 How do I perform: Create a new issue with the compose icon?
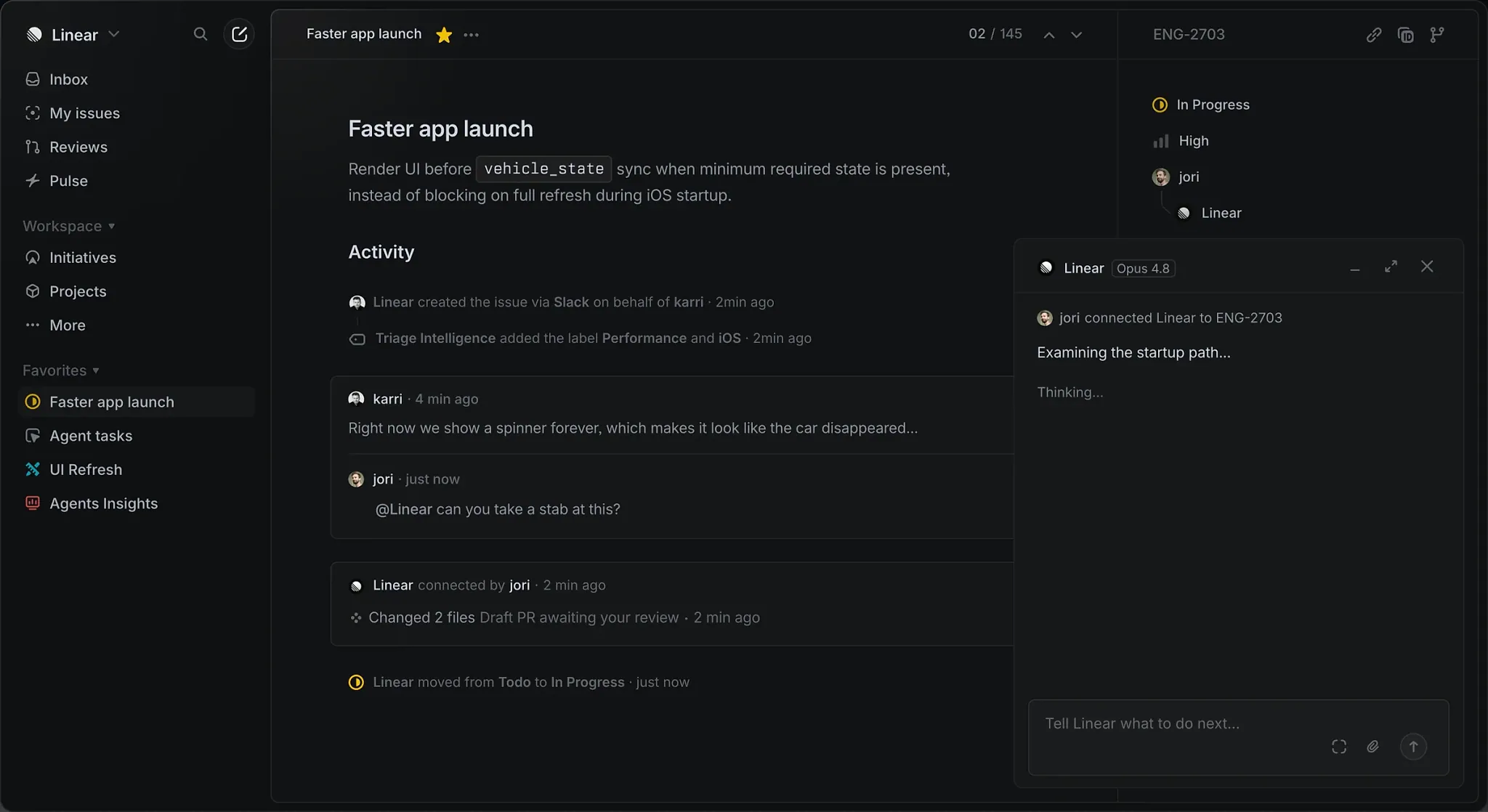239,34
